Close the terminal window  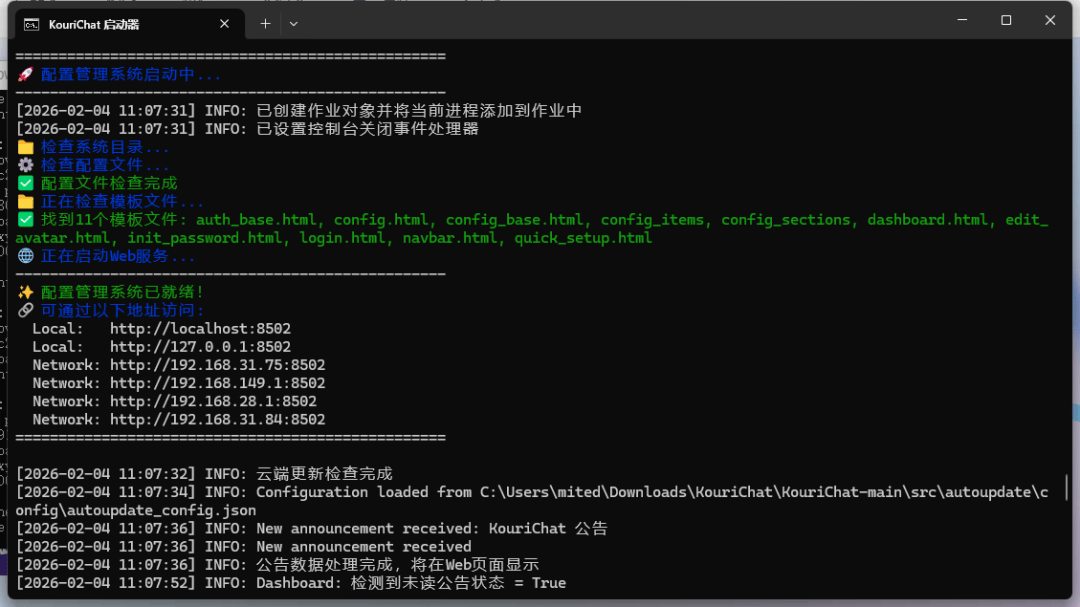pos(1050,20)
